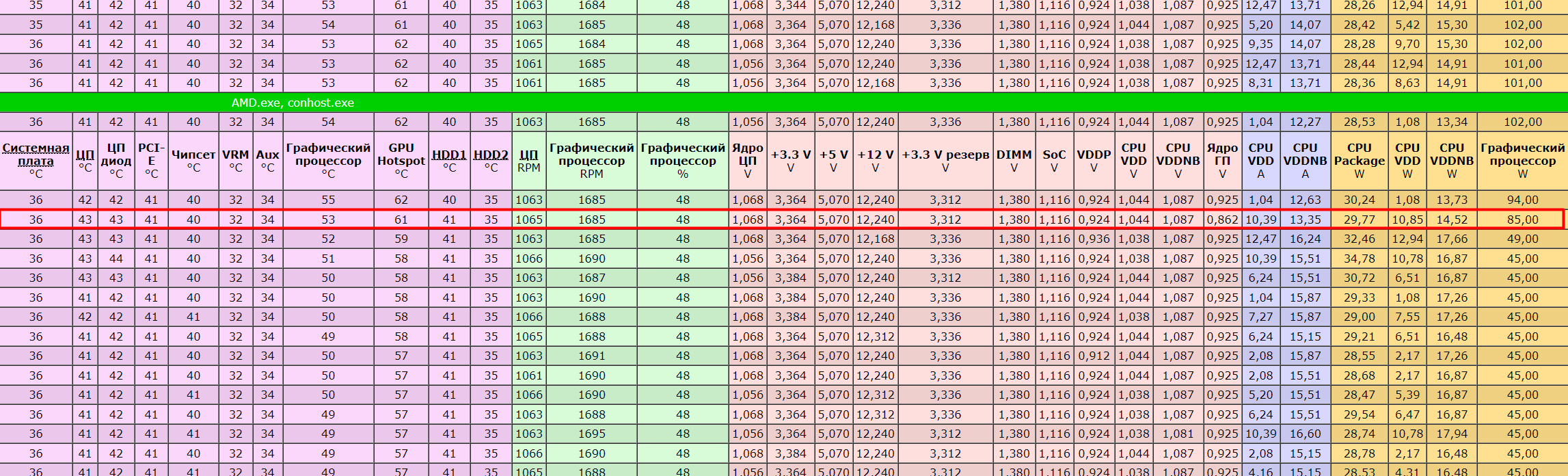Screen dimensions: 1568x476
Task: Select the 49,00 GPU power cell
Action: [x=1522, y=239]
